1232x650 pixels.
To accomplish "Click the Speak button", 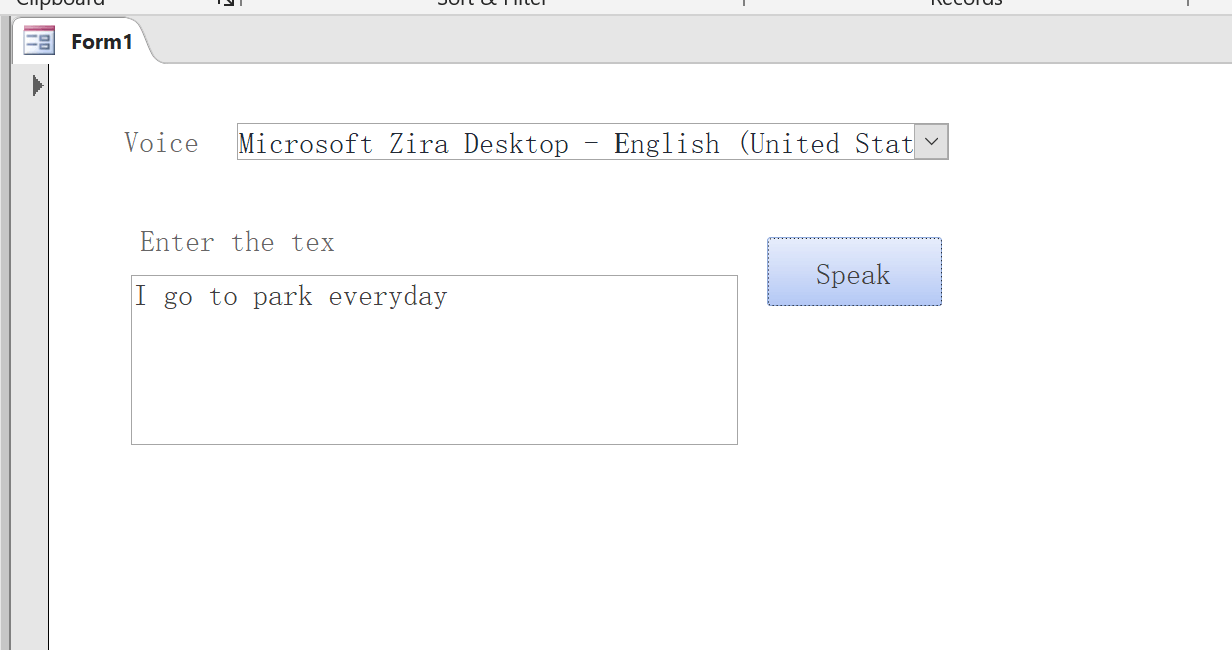I will 854,272.
